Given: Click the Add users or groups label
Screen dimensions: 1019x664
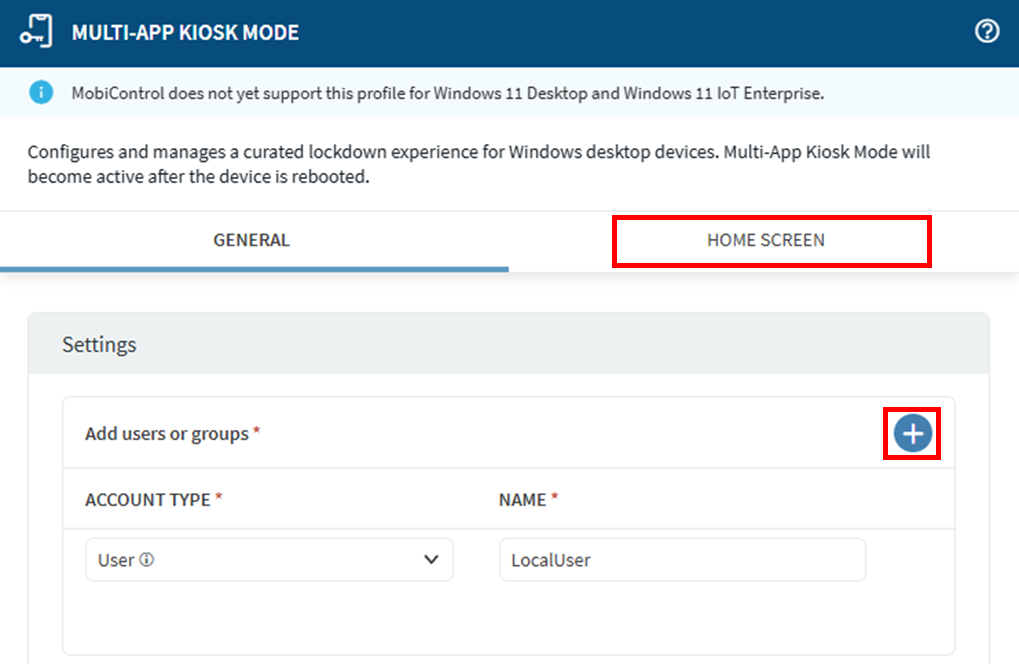Looking at the screenshot, I should (166, 434).
